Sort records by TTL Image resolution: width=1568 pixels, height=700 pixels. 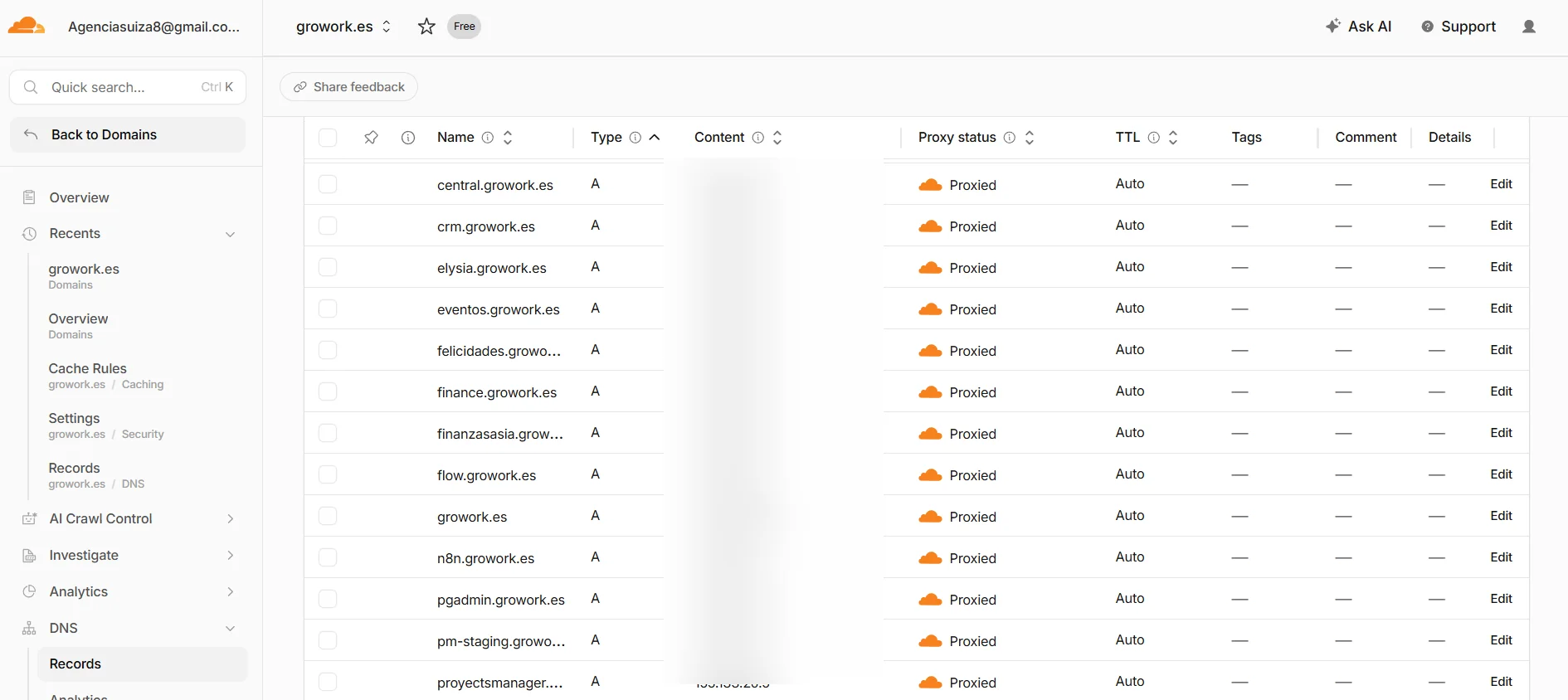(1173, 138)
